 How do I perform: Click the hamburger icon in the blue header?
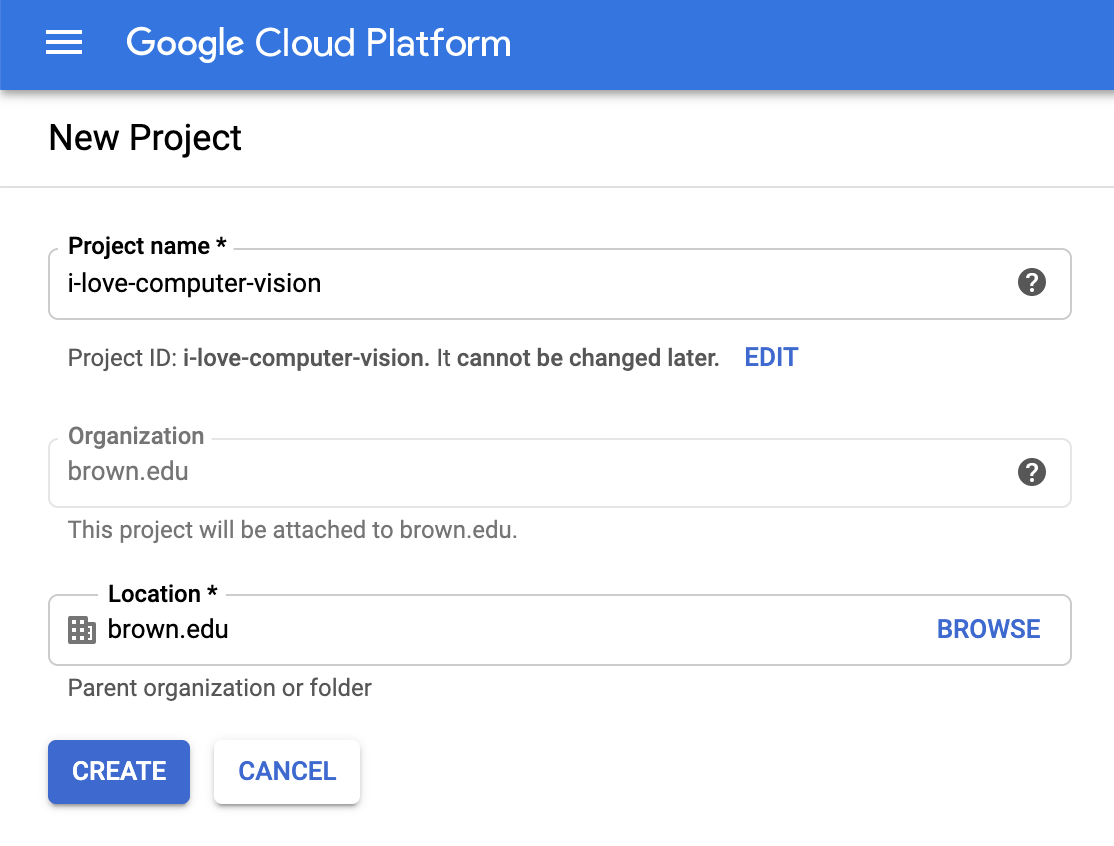point(63,43)
